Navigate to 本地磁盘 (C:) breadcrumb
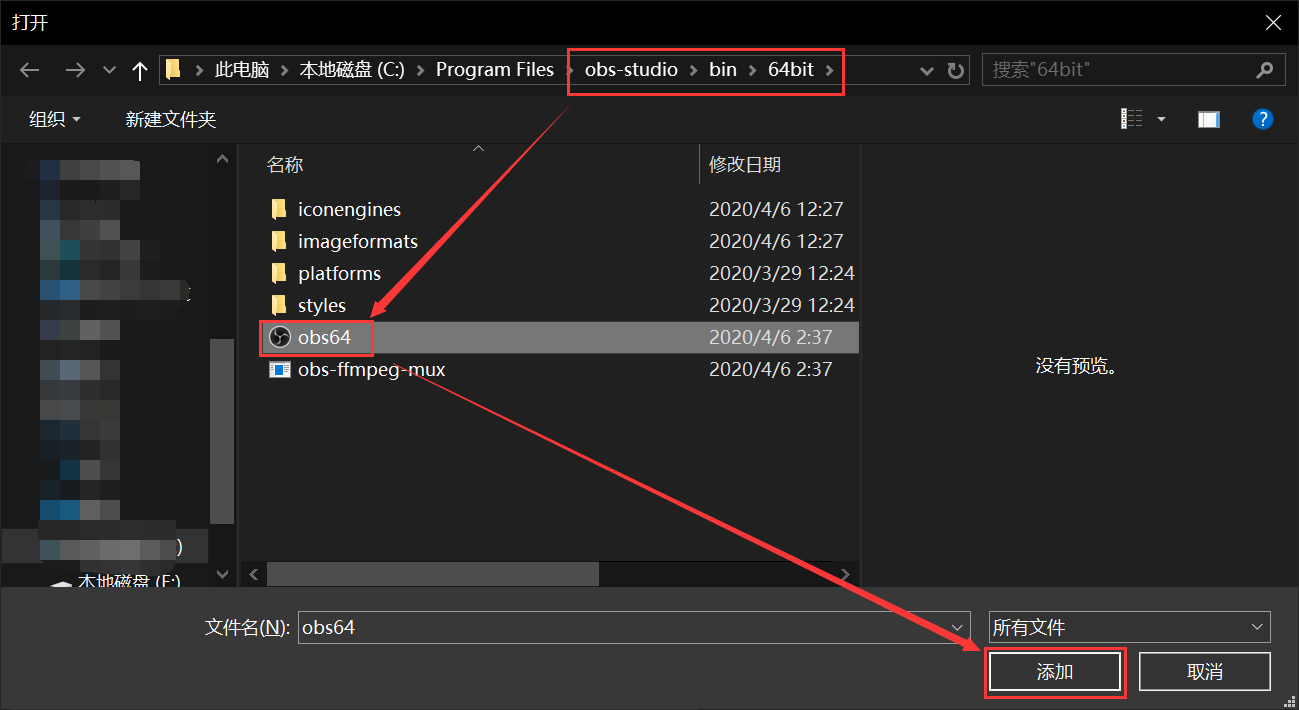1299x710 pixels. click(x=351, y=70)
